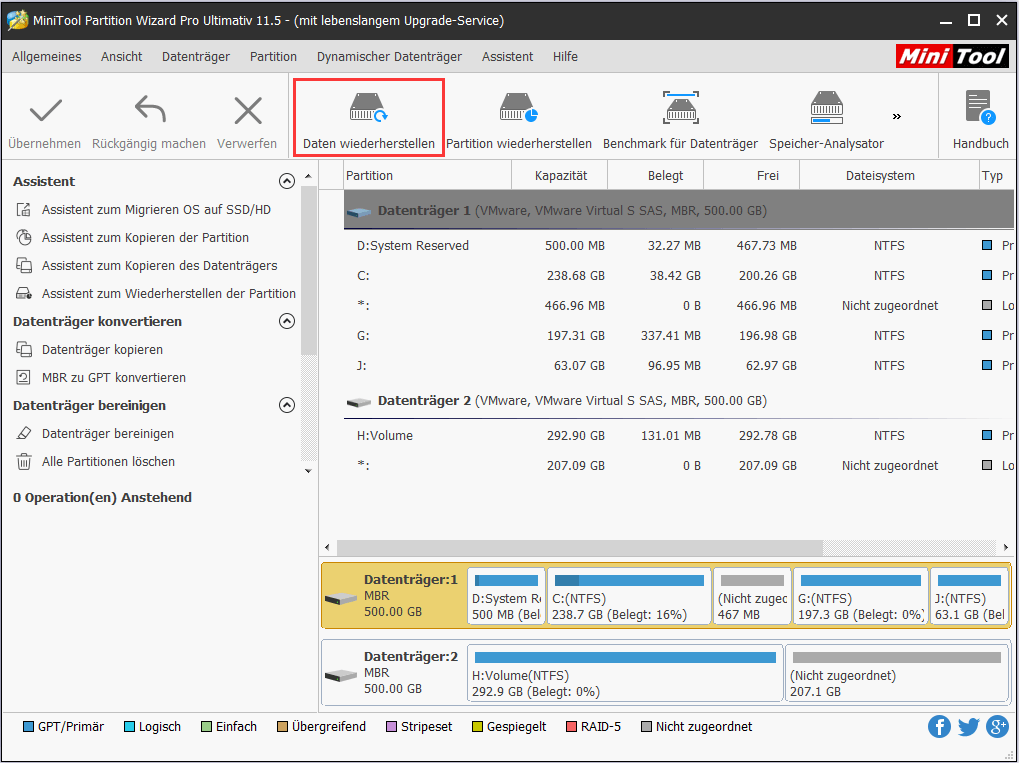Screen dimensions: 1019x763
Task: Click the Verwerfen X icon
Action: coord(248,110)
